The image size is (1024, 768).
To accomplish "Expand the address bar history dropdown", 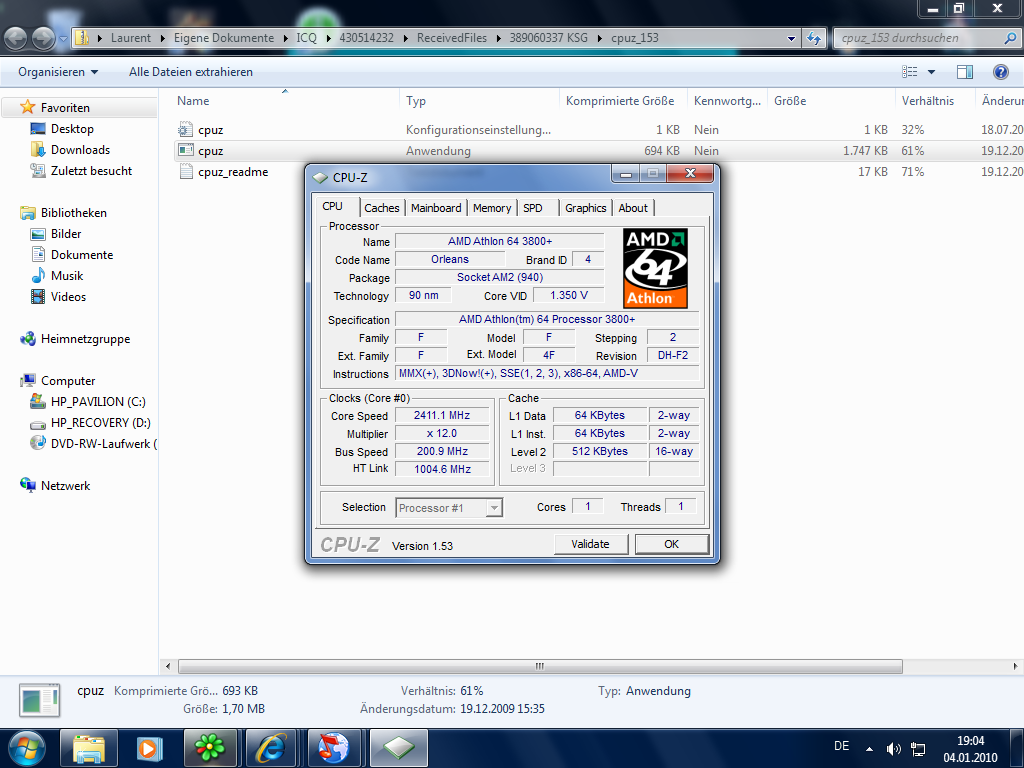I will (792, 39).
